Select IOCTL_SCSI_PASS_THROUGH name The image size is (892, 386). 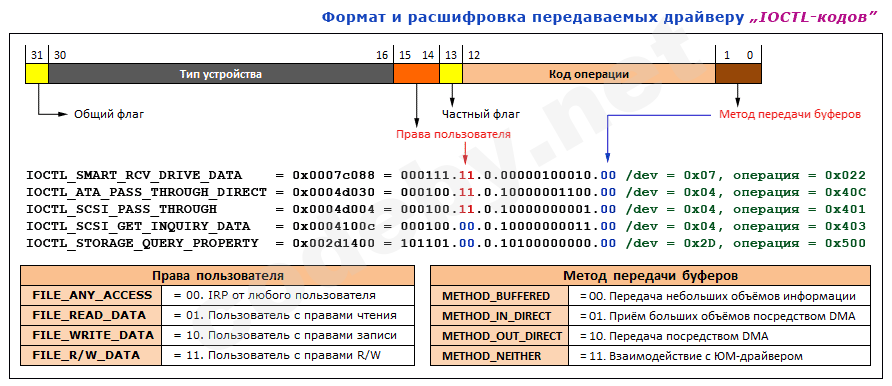(x=122, y=209)
